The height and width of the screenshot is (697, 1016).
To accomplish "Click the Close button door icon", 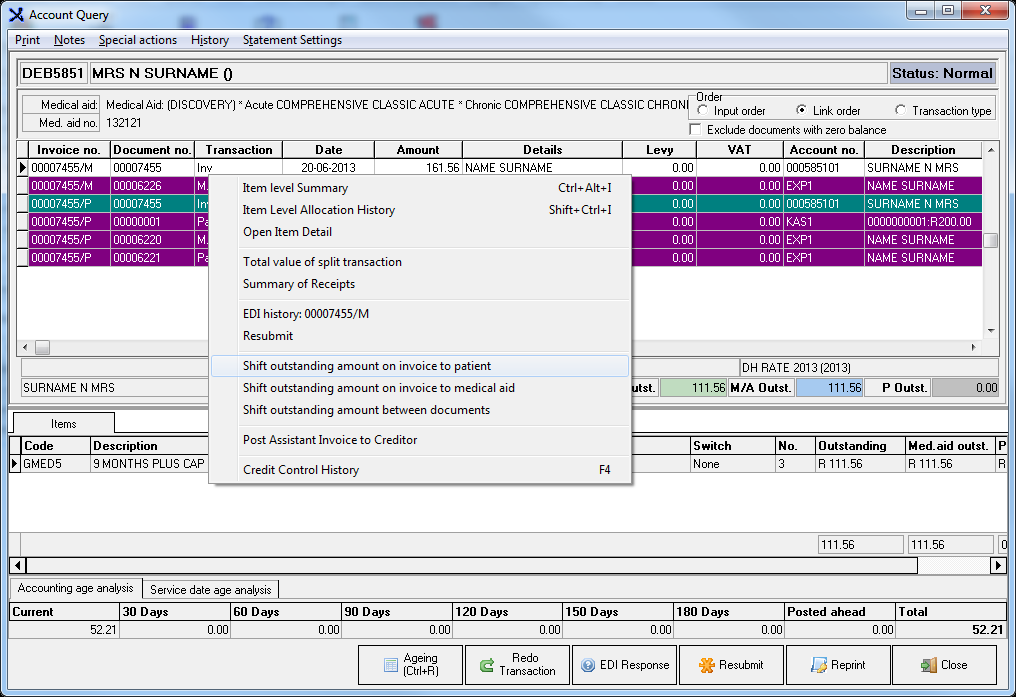I will point(929,665).
